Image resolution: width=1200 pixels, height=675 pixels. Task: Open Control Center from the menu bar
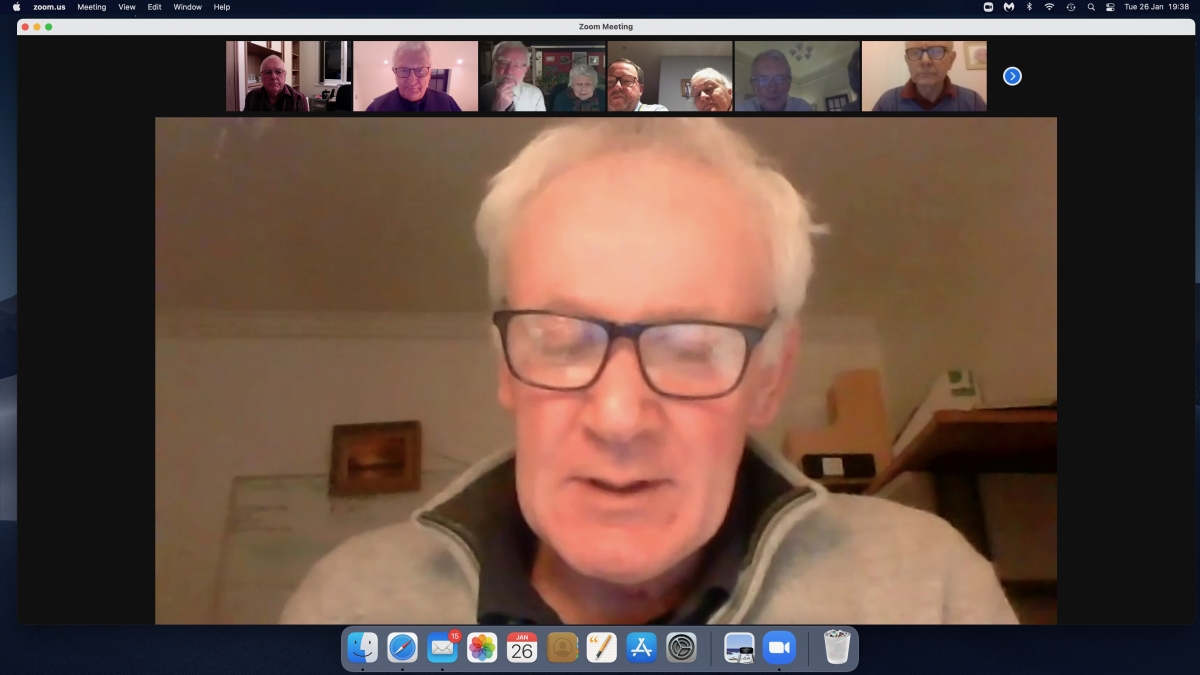pyautogui.click(x=1110, y=7)
